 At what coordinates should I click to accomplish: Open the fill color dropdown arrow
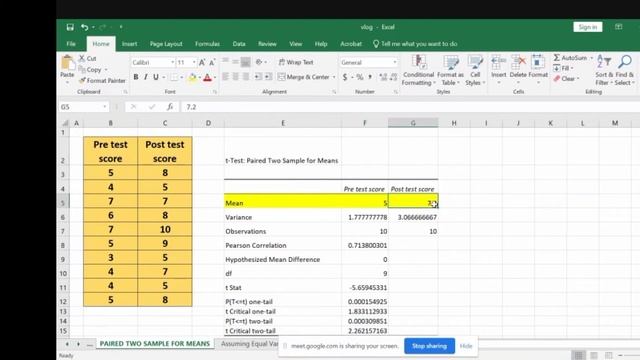click(200, 77)
